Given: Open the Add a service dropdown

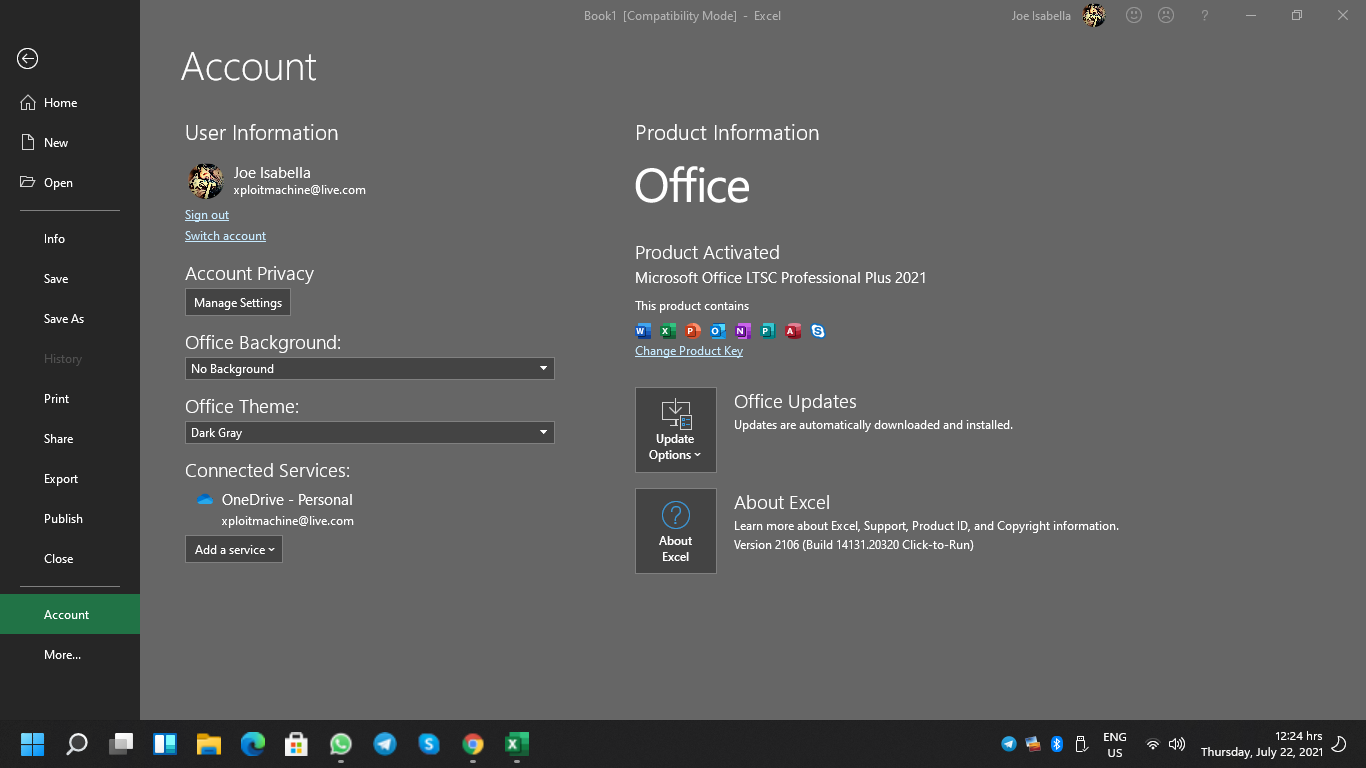Looking at the screenshot, I should (x=234, y=549).
